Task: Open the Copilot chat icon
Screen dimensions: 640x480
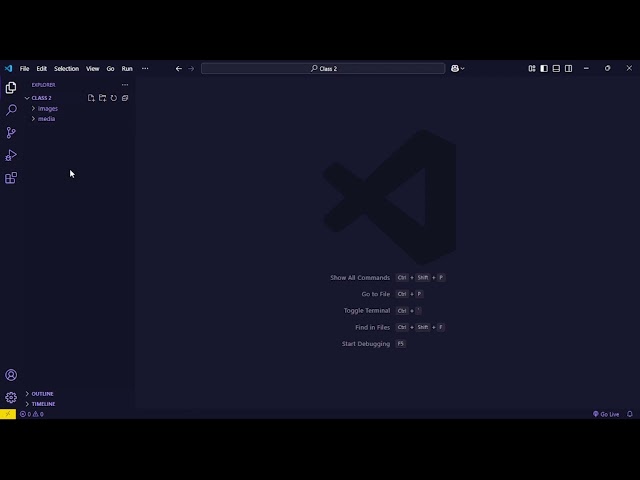Action: 455,69
